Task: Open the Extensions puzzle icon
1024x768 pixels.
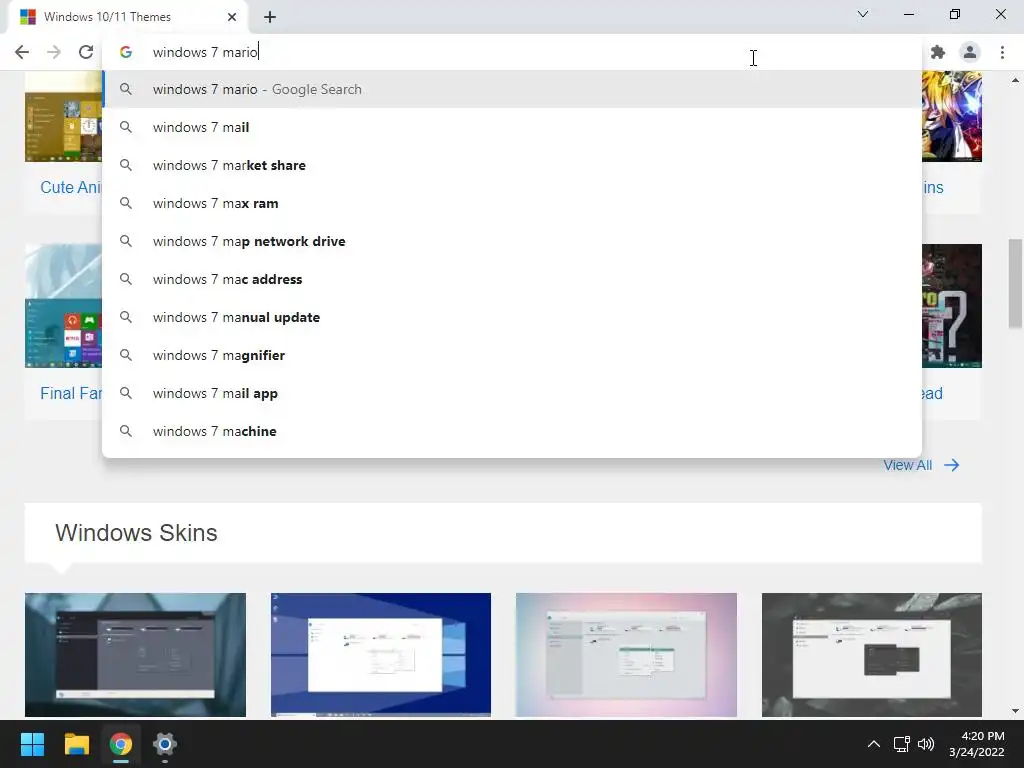Action: [938, 52]
